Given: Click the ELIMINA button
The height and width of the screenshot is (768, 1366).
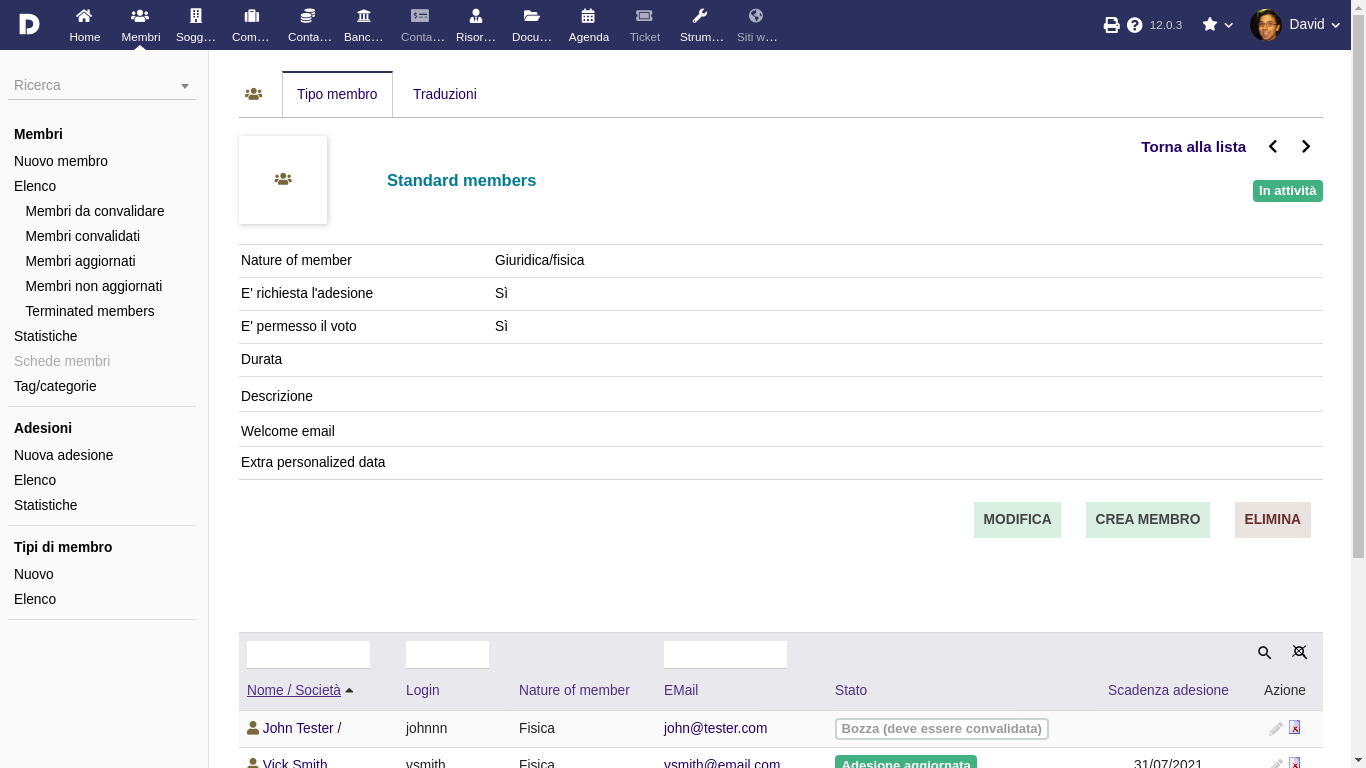Looking at the screenshot, I should click(x=1273, y=520).
